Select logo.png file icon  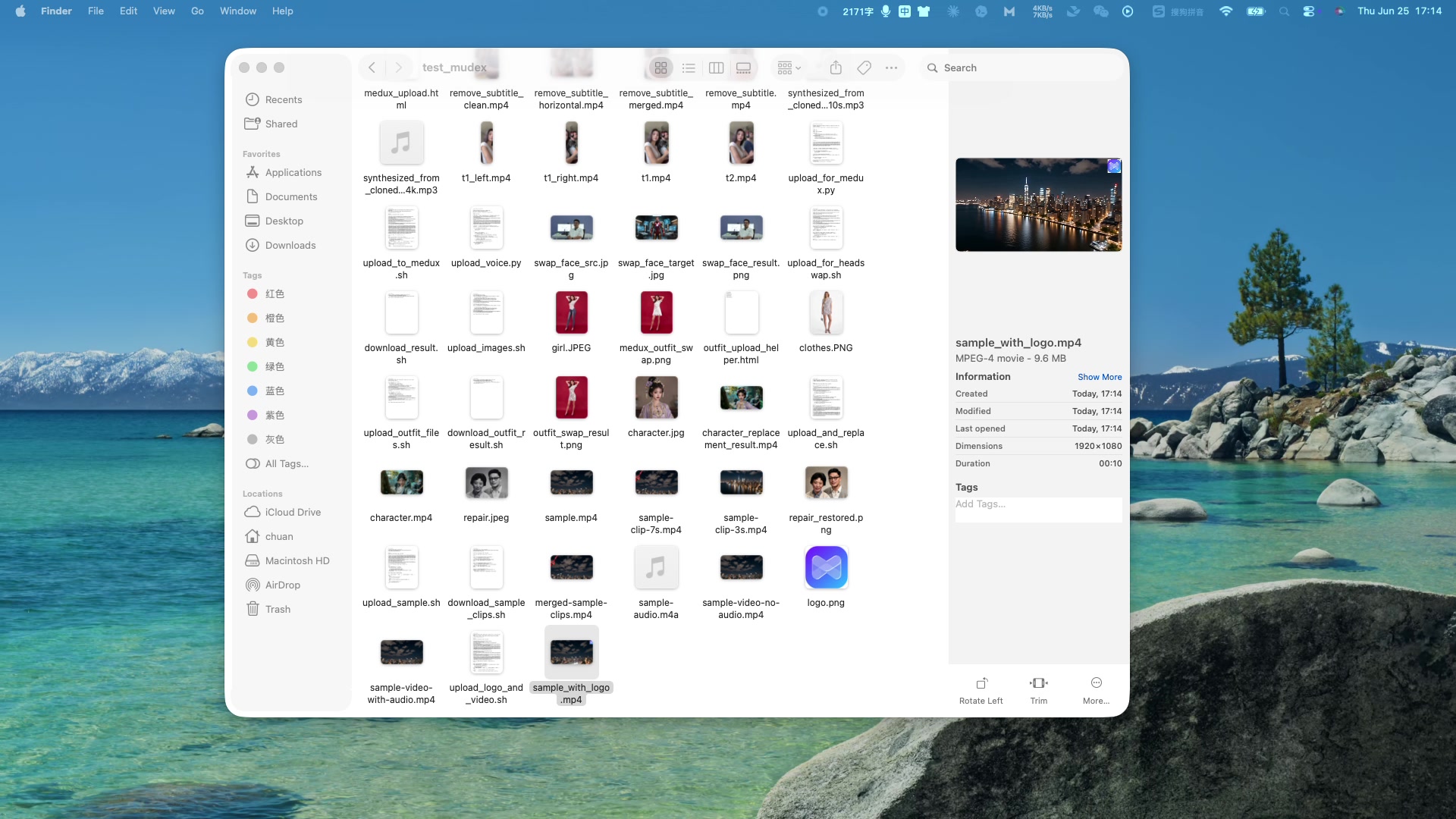[826, 568]
